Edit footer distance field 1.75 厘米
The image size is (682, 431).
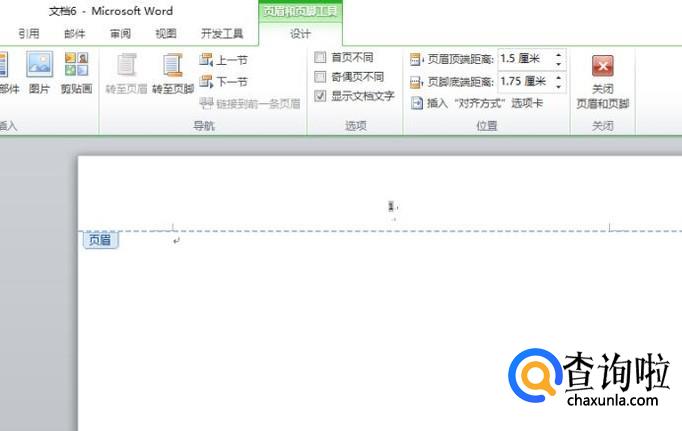point(525,81)
